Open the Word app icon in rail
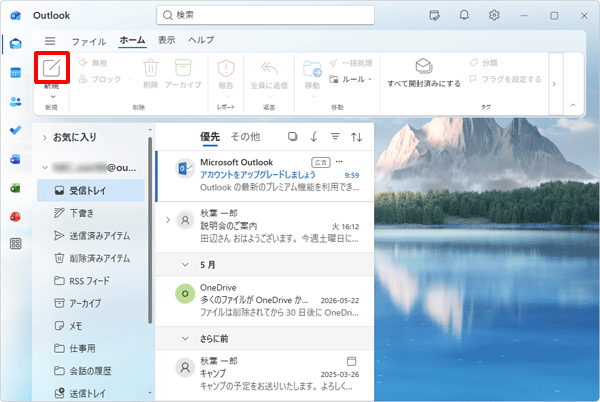The image size is (600, 402). coord(16,159)
